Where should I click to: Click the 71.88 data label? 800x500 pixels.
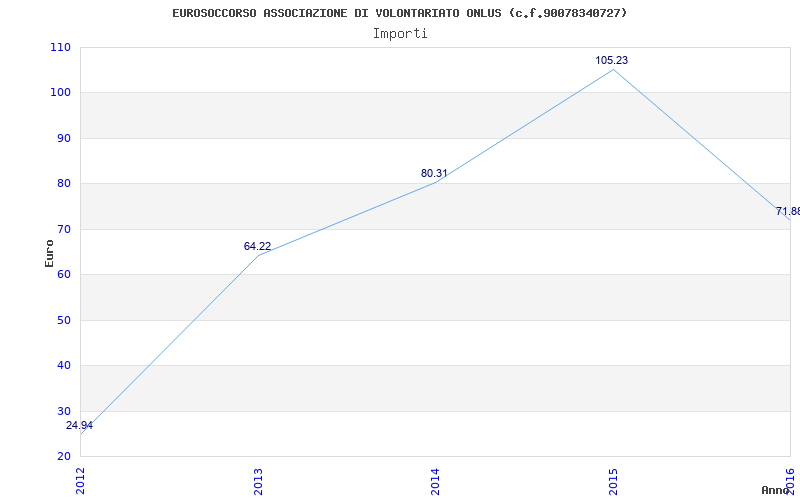(788, 211)
